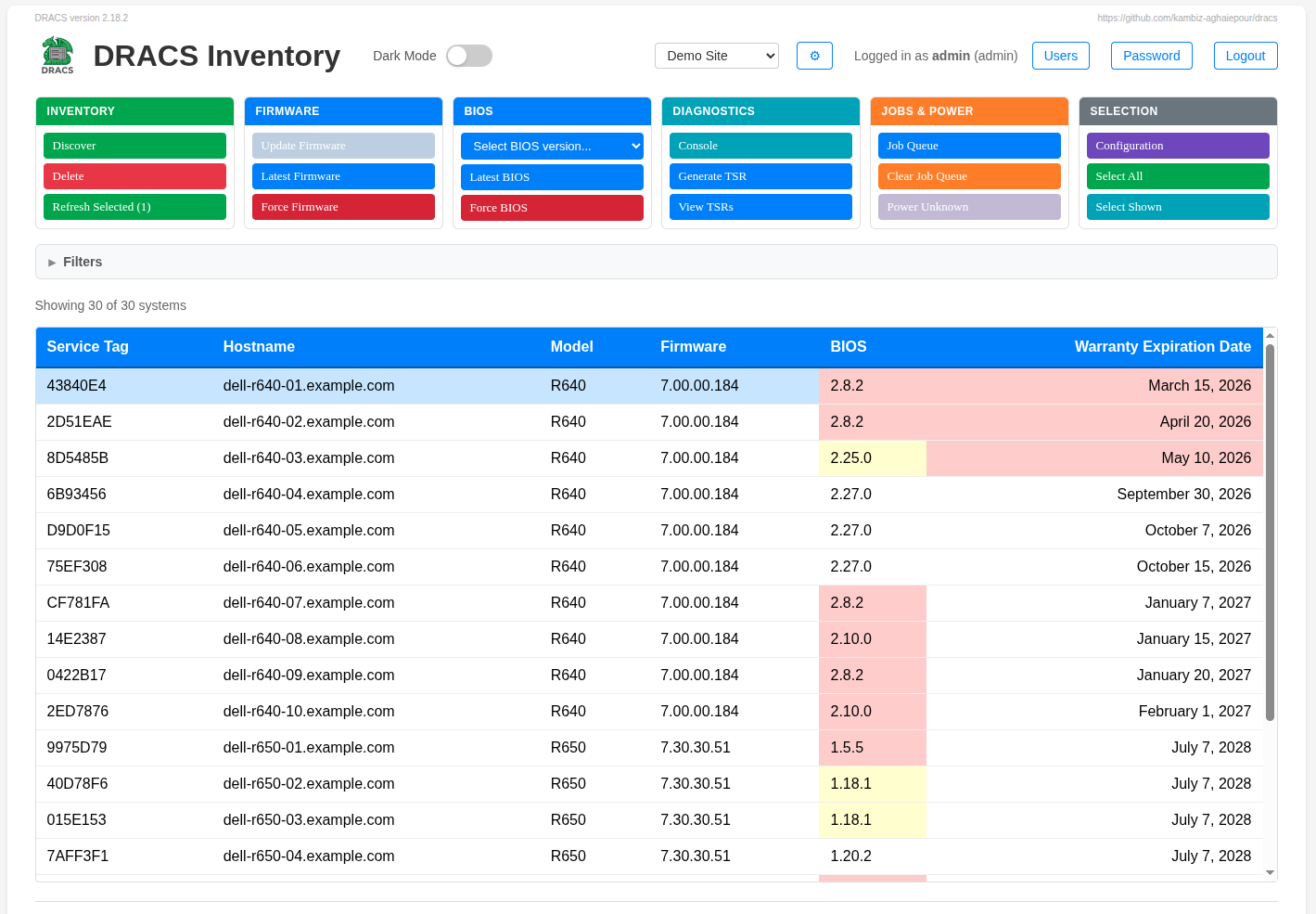Open settings via the gear icon button
This screenshot has height=914, width=1316.
(x=814, y=56)
